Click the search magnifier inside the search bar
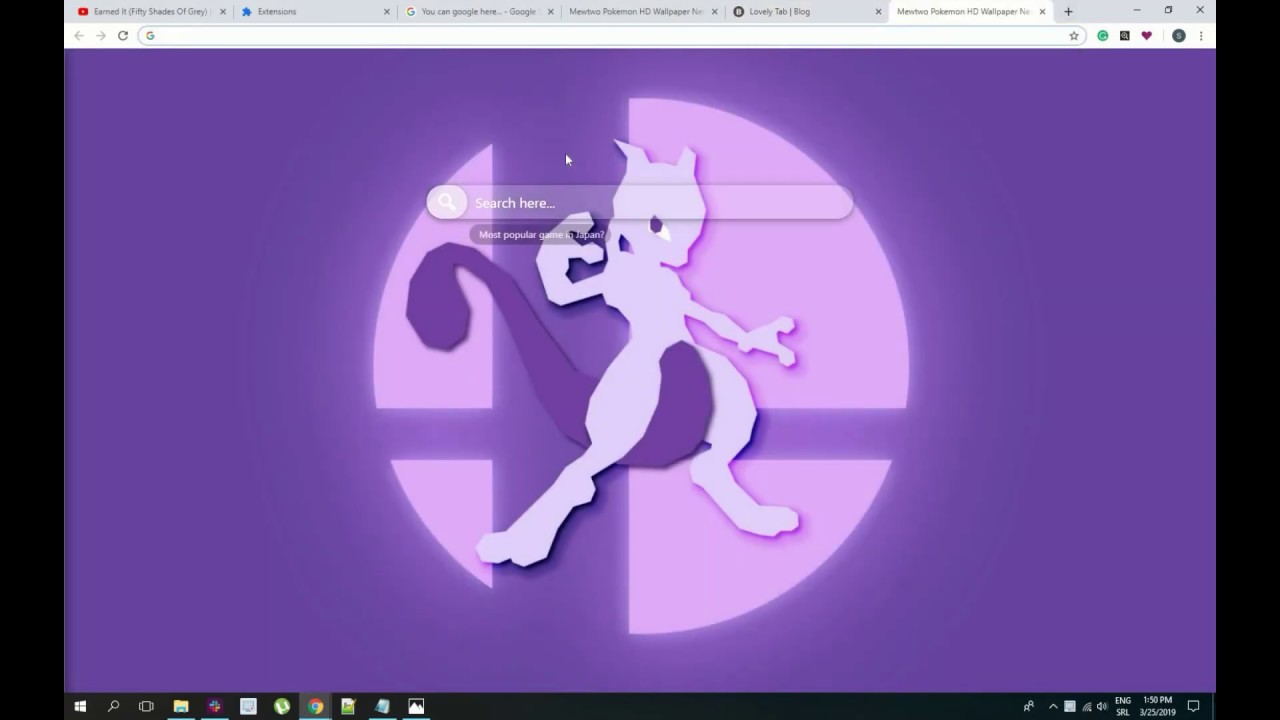1280x720 pixels. coord(446,202)
